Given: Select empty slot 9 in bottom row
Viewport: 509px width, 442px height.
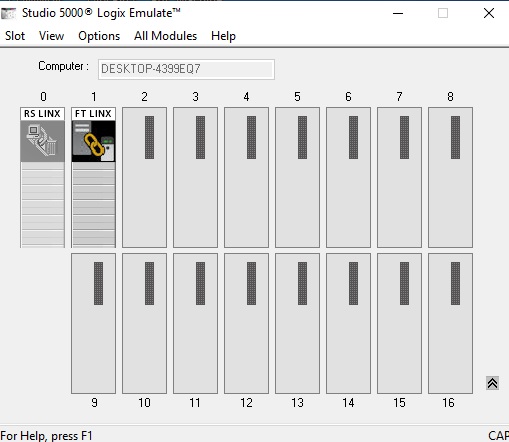Looking at the screenshot, I should 93,323.
